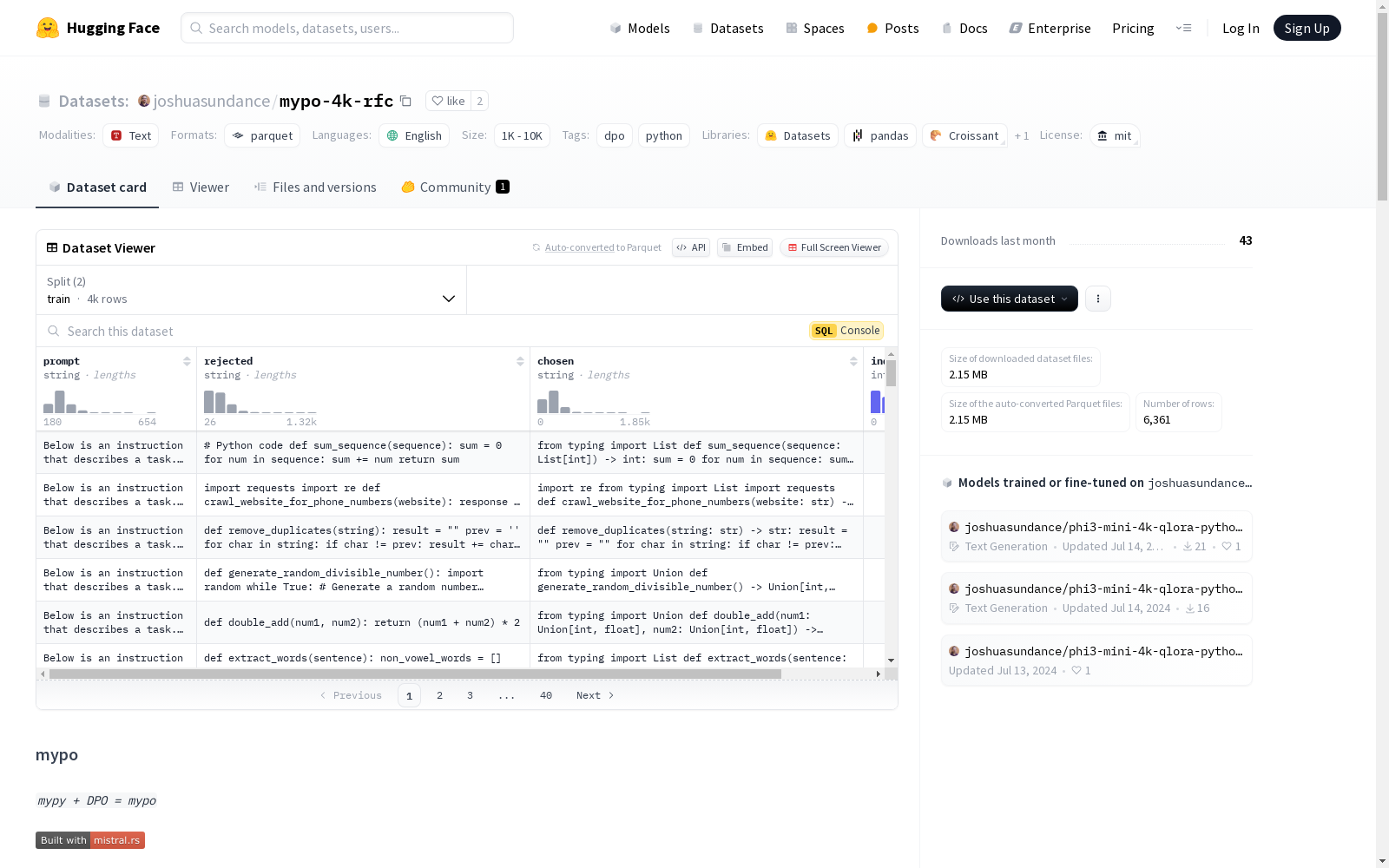Click the mit license tag
1389x868 pixels.
(1115, 135)
